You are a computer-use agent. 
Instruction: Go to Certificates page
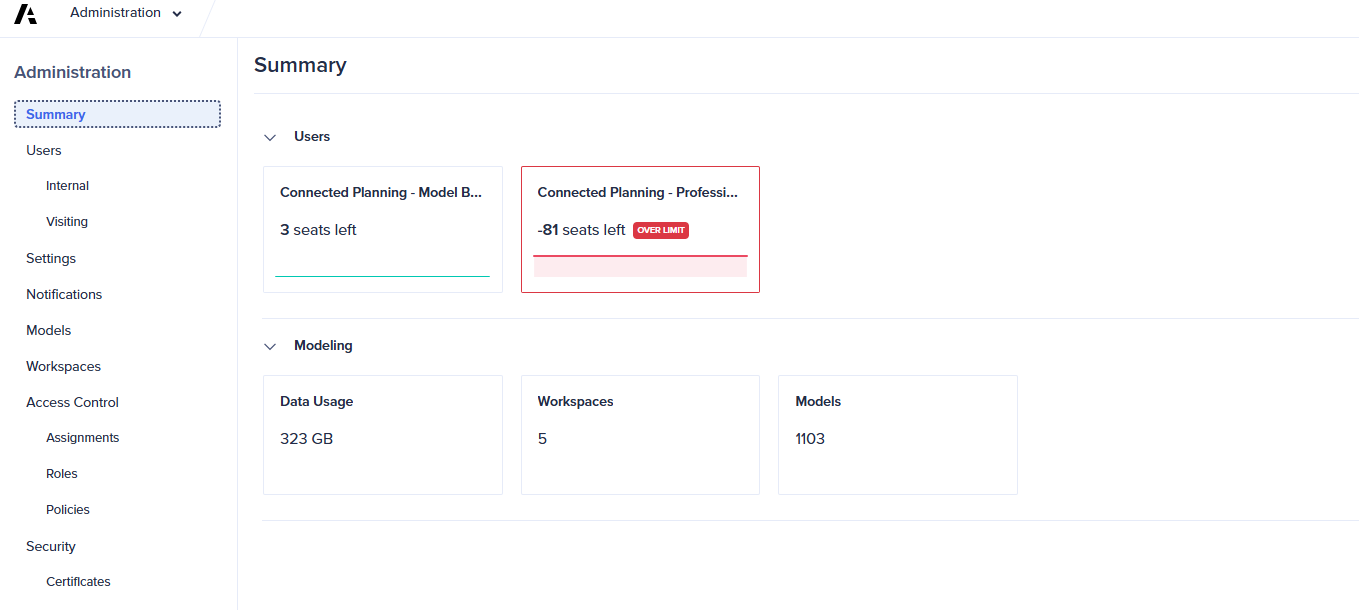[78, 582]
